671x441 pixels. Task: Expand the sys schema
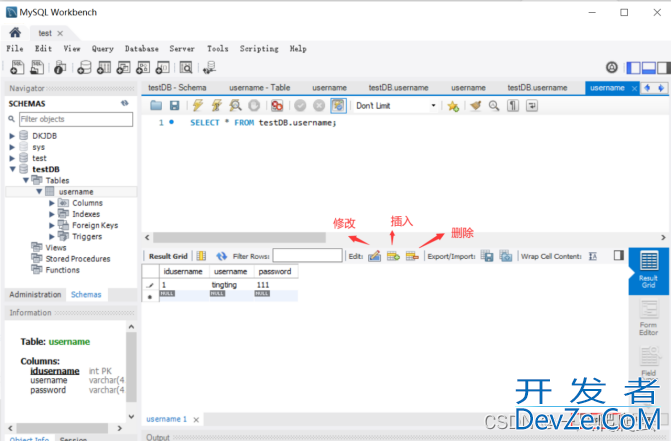tap(12, 147)
